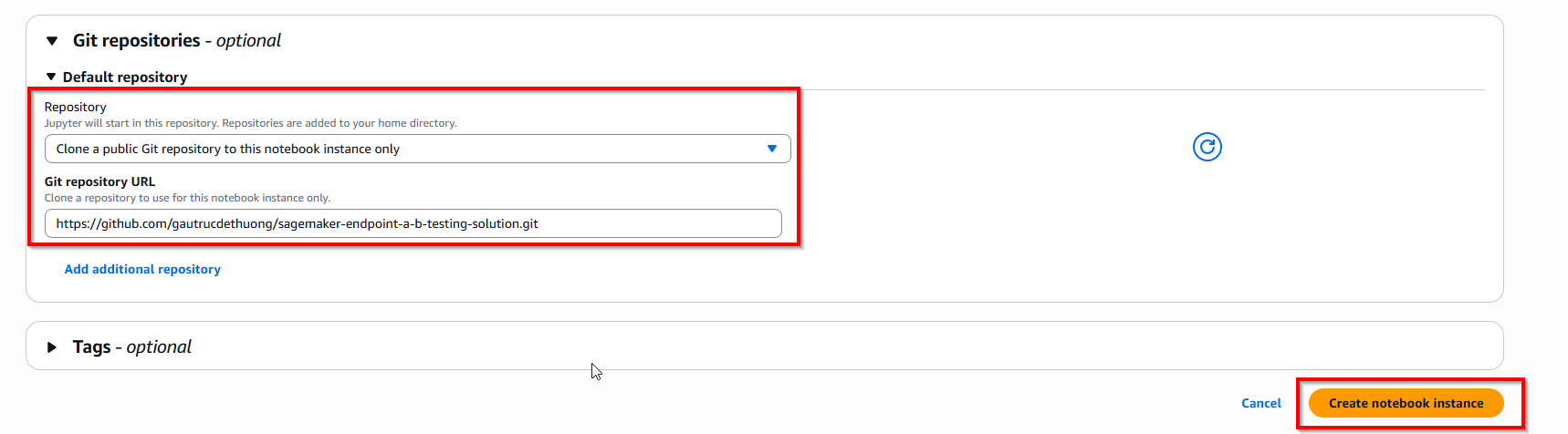Click the word 'optional' in Tags header
Screen dimensions: 1568x434
[159, 347]
